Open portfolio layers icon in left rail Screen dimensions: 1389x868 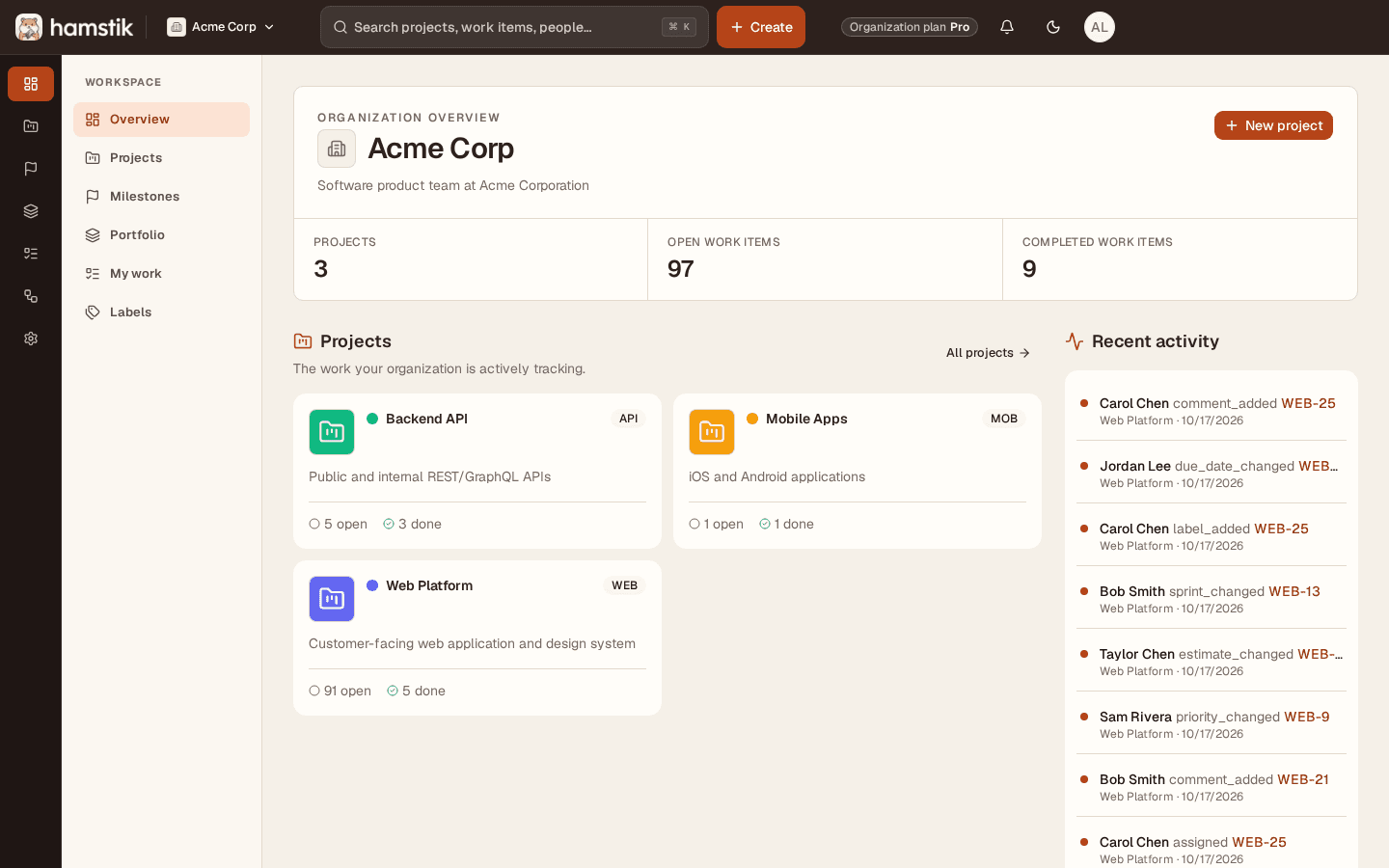31,211
